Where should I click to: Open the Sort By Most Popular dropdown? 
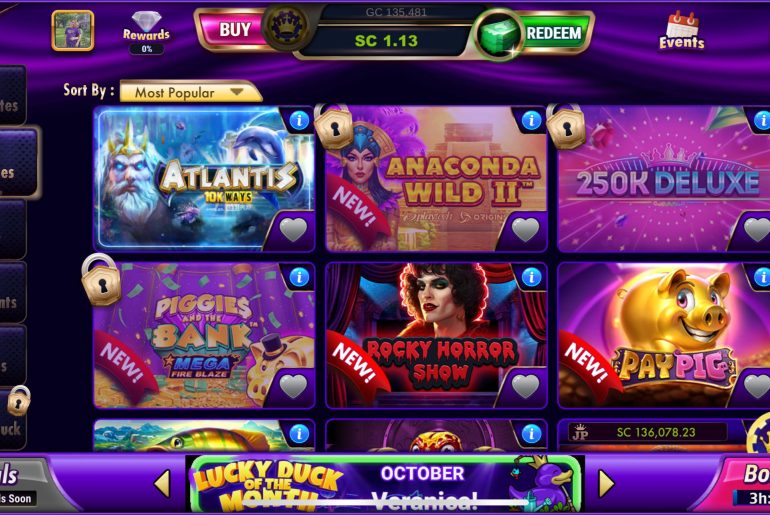pyautogui.click(x=191, y=92)
